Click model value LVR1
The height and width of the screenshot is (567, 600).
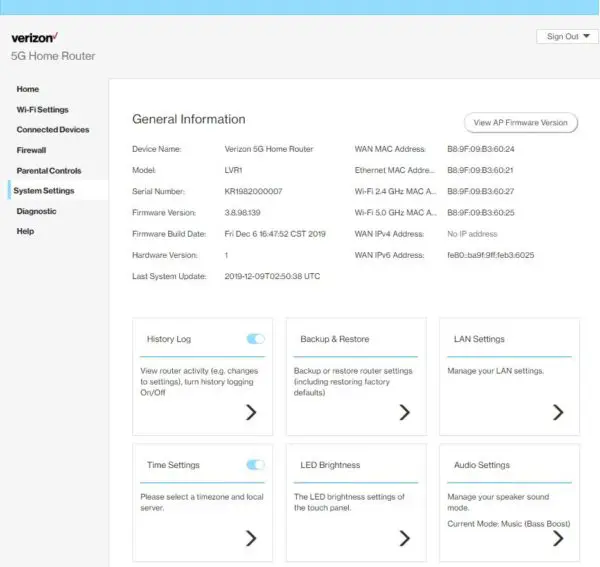[233, 170]
